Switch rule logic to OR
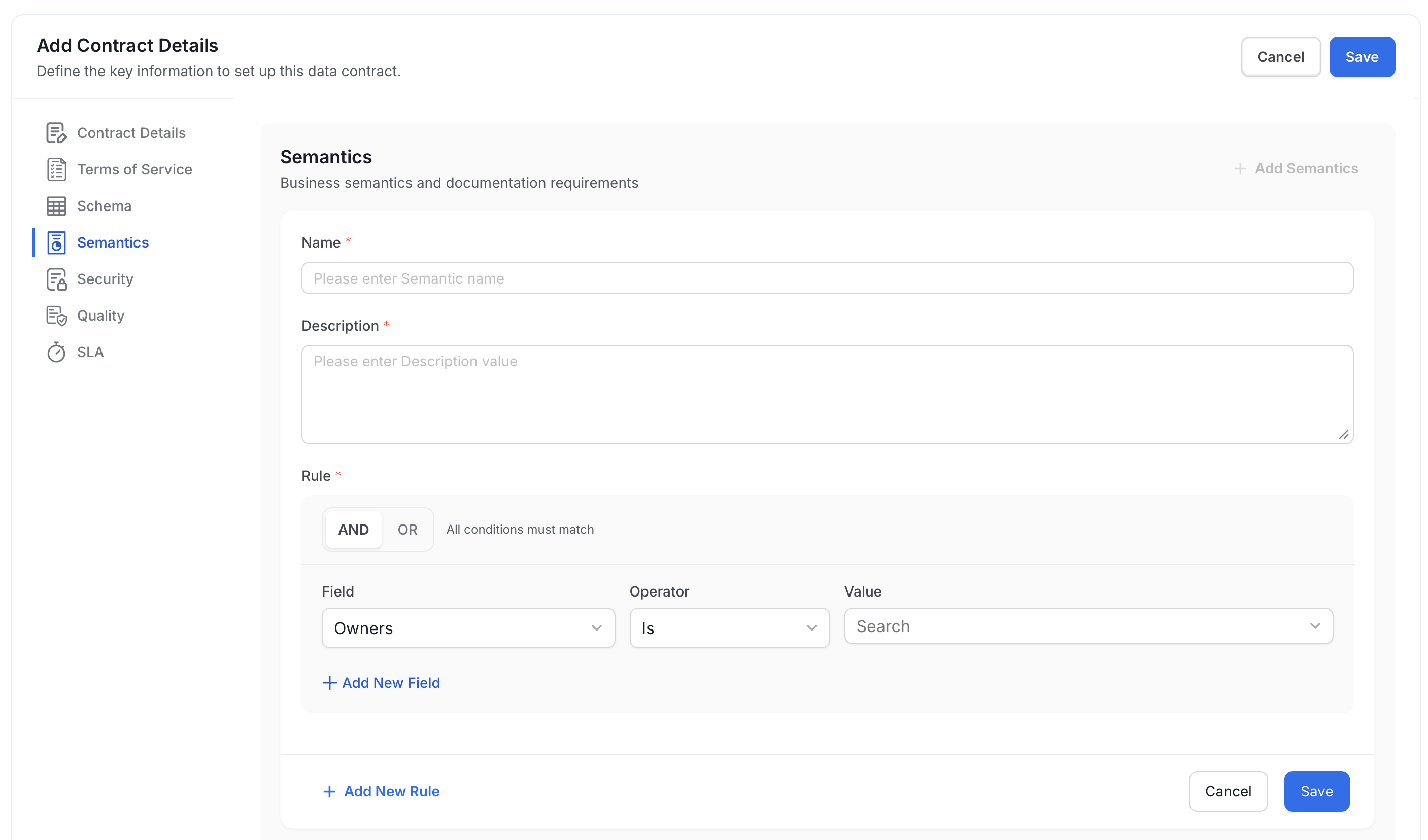 coord(407,530)
